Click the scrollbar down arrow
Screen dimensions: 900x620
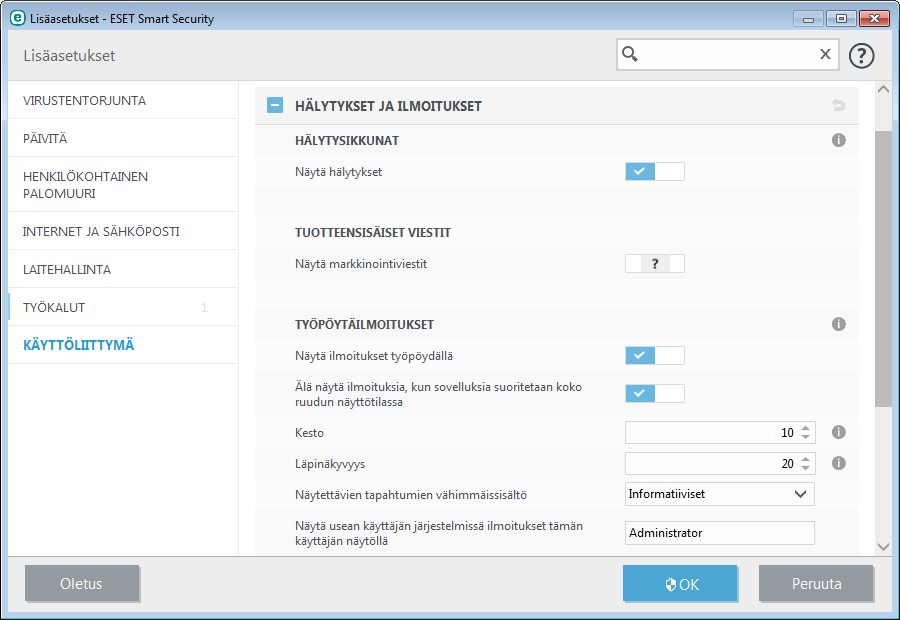point(883,547)
